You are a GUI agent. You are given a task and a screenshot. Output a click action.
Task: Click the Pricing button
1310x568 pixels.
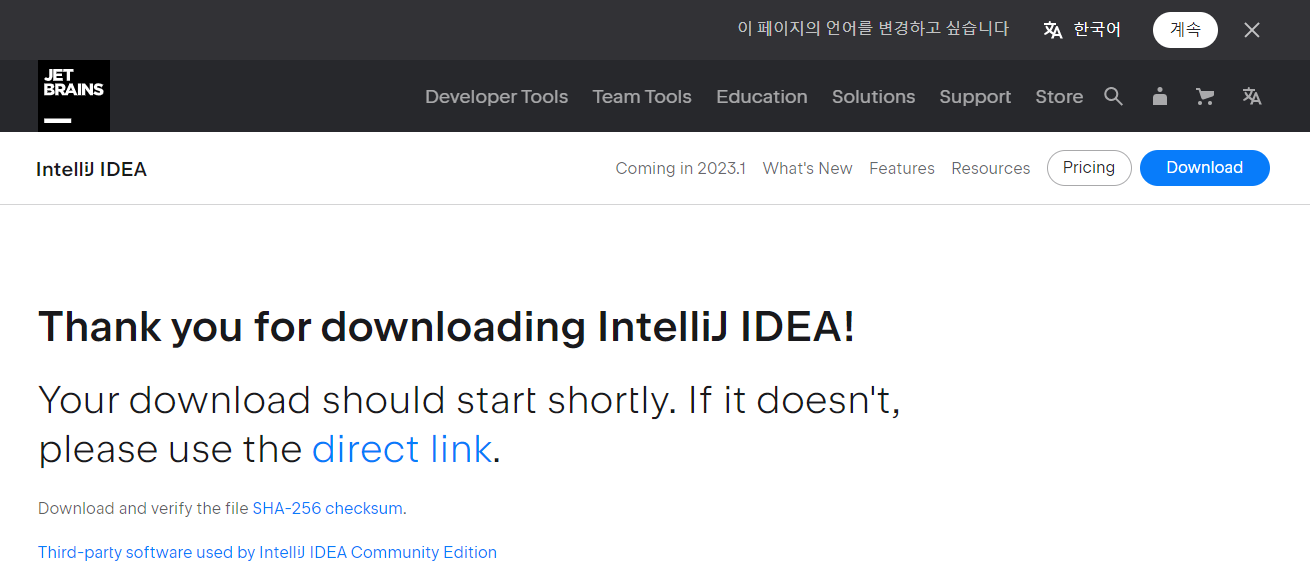click(1089, 168)
